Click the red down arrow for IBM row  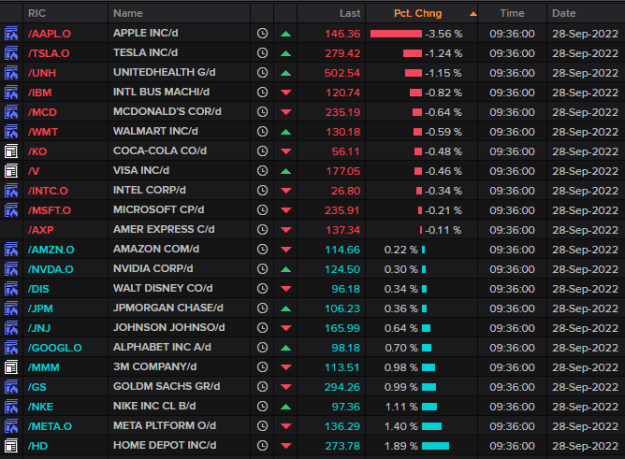click(x=286, y=92)
